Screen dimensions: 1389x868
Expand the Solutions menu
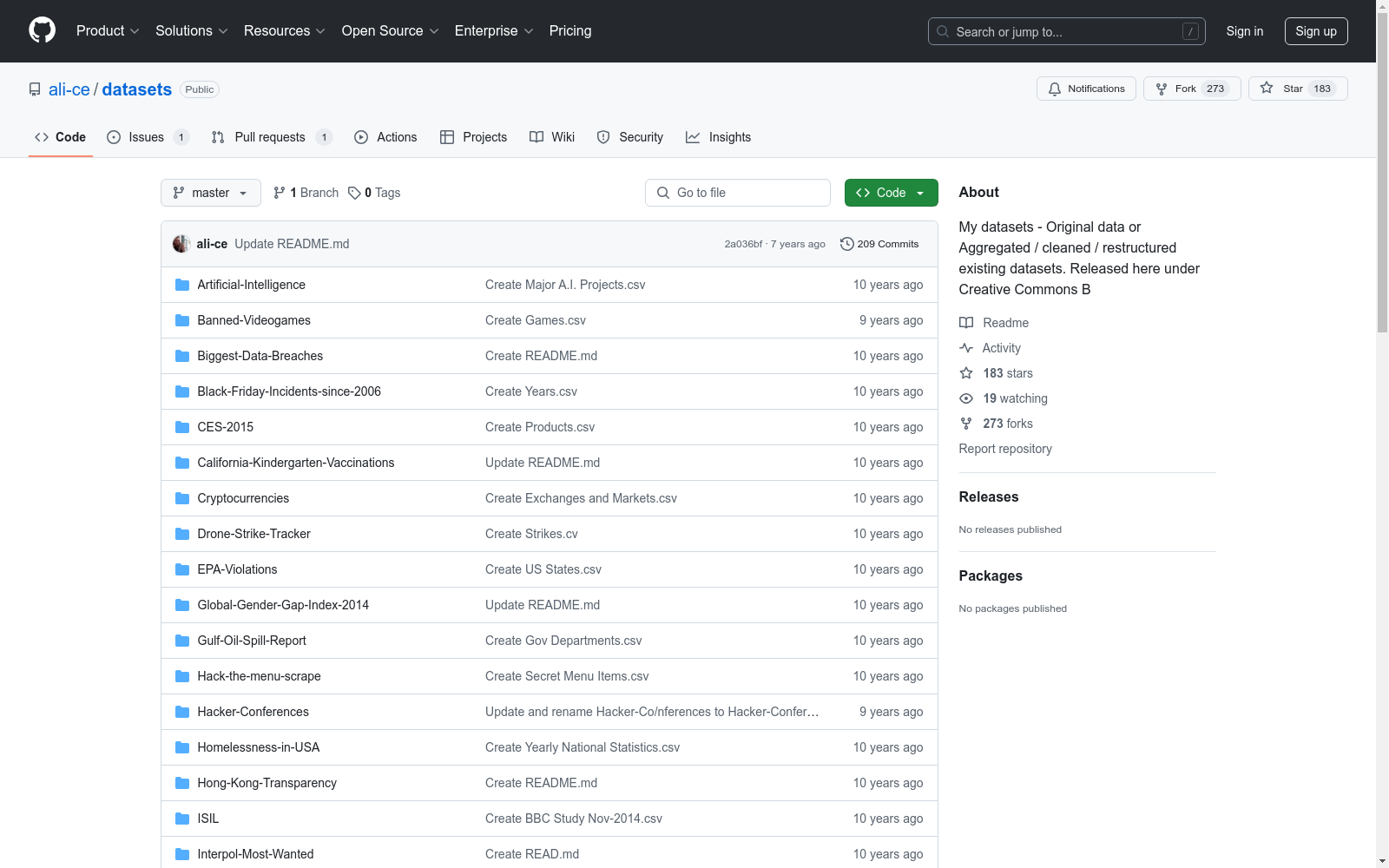192,31
